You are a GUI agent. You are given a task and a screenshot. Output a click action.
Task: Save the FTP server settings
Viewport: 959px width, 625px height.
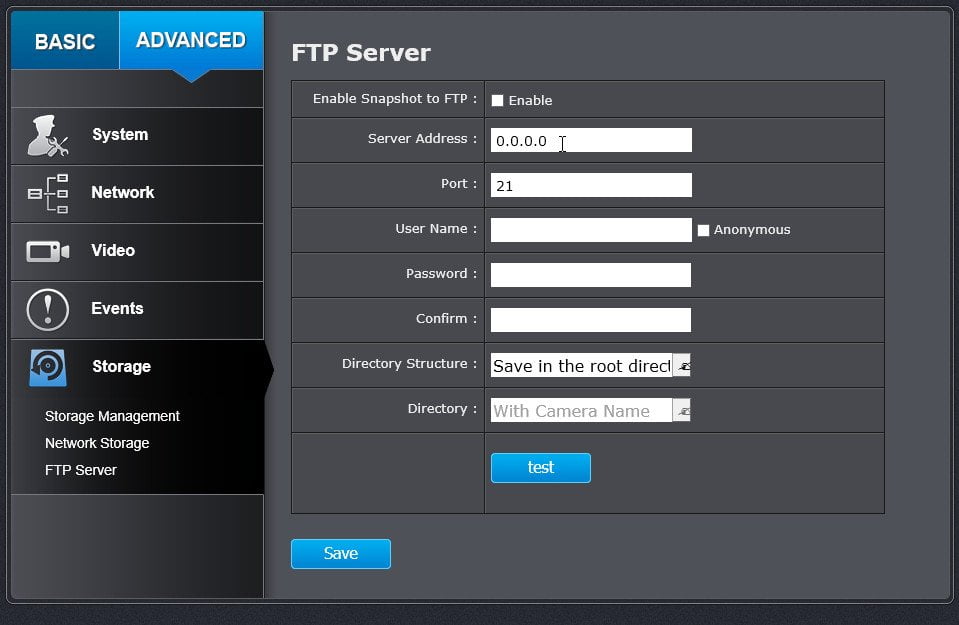coord(341,553)
